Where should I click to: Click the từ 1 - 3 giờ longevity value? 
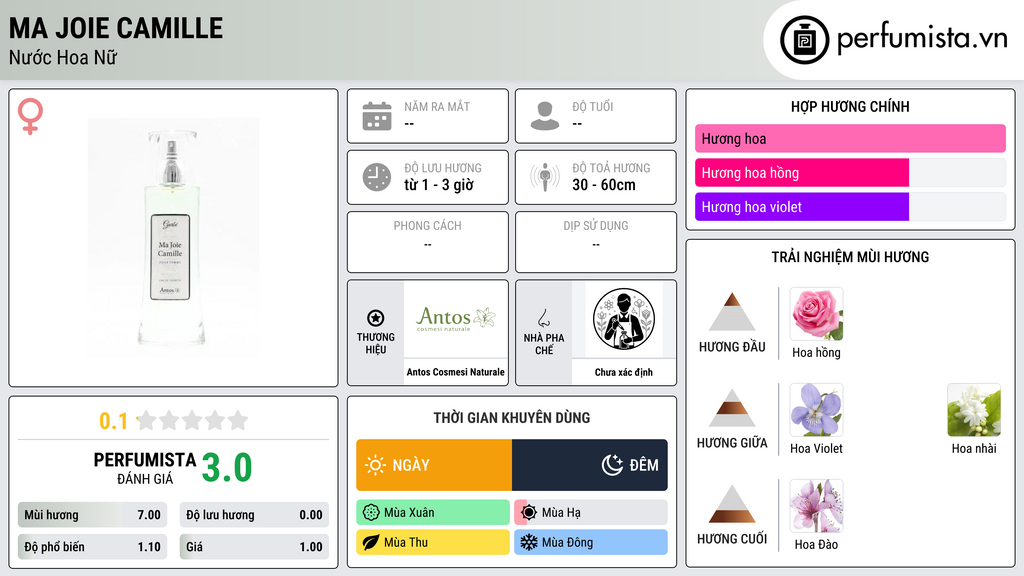pos(439,185)
